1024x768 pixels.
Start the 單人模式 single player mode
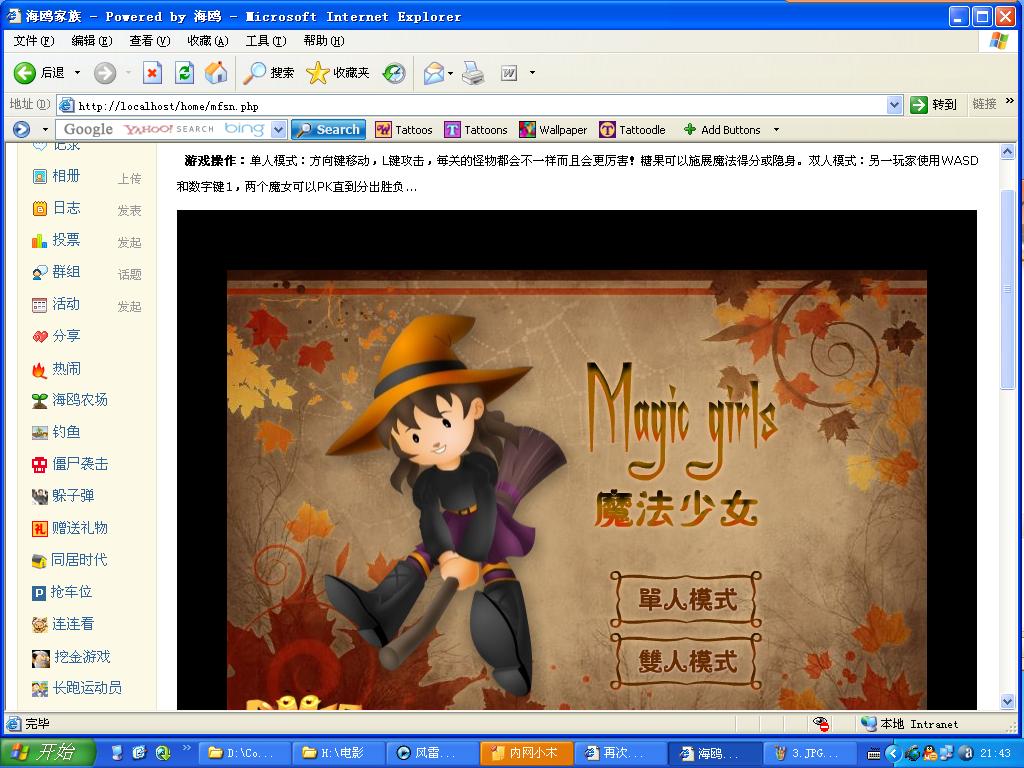[687, 599]
